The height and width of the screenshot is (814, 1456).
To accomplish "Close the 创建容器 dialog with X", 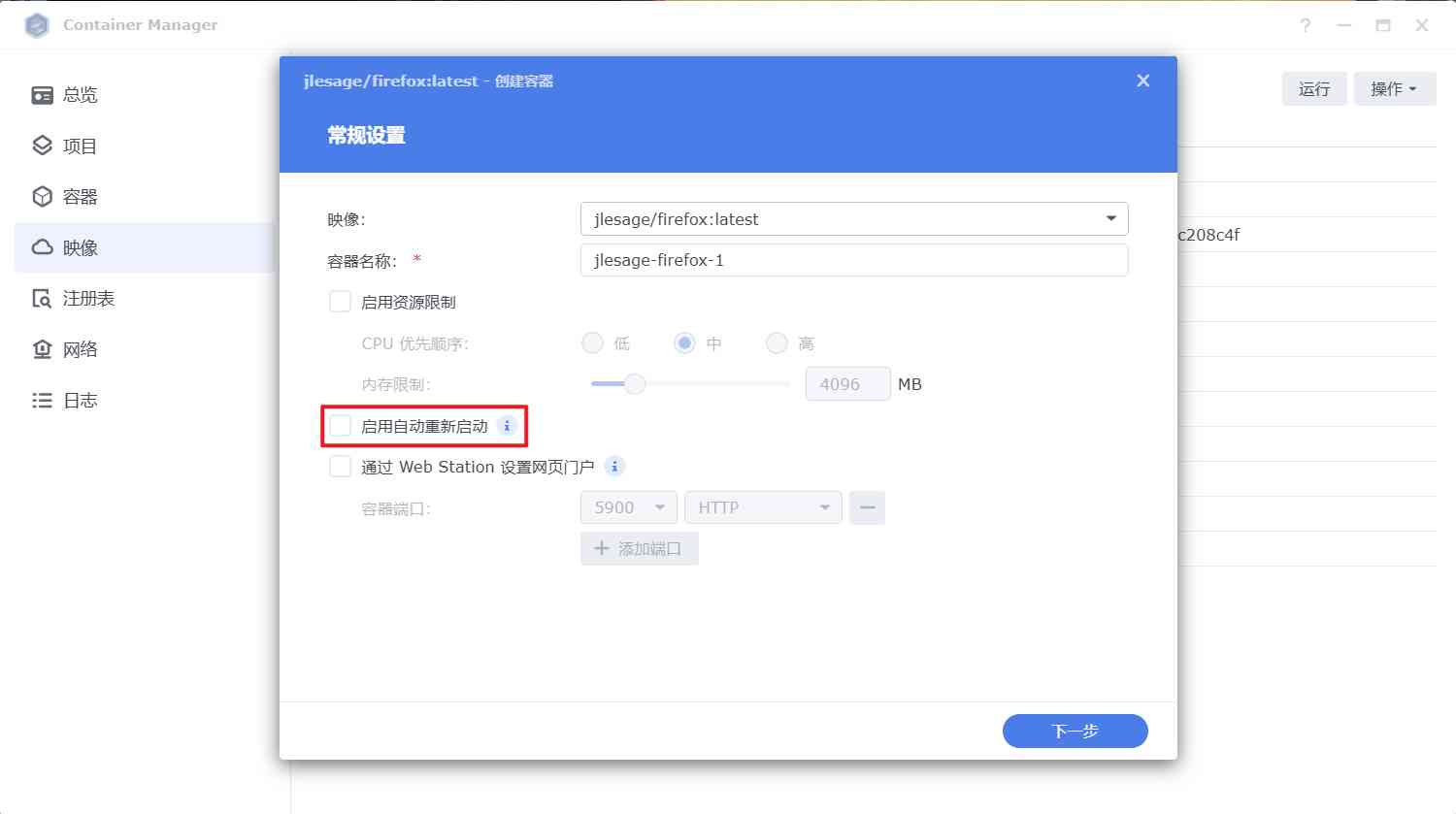I will click(1143, 81).
